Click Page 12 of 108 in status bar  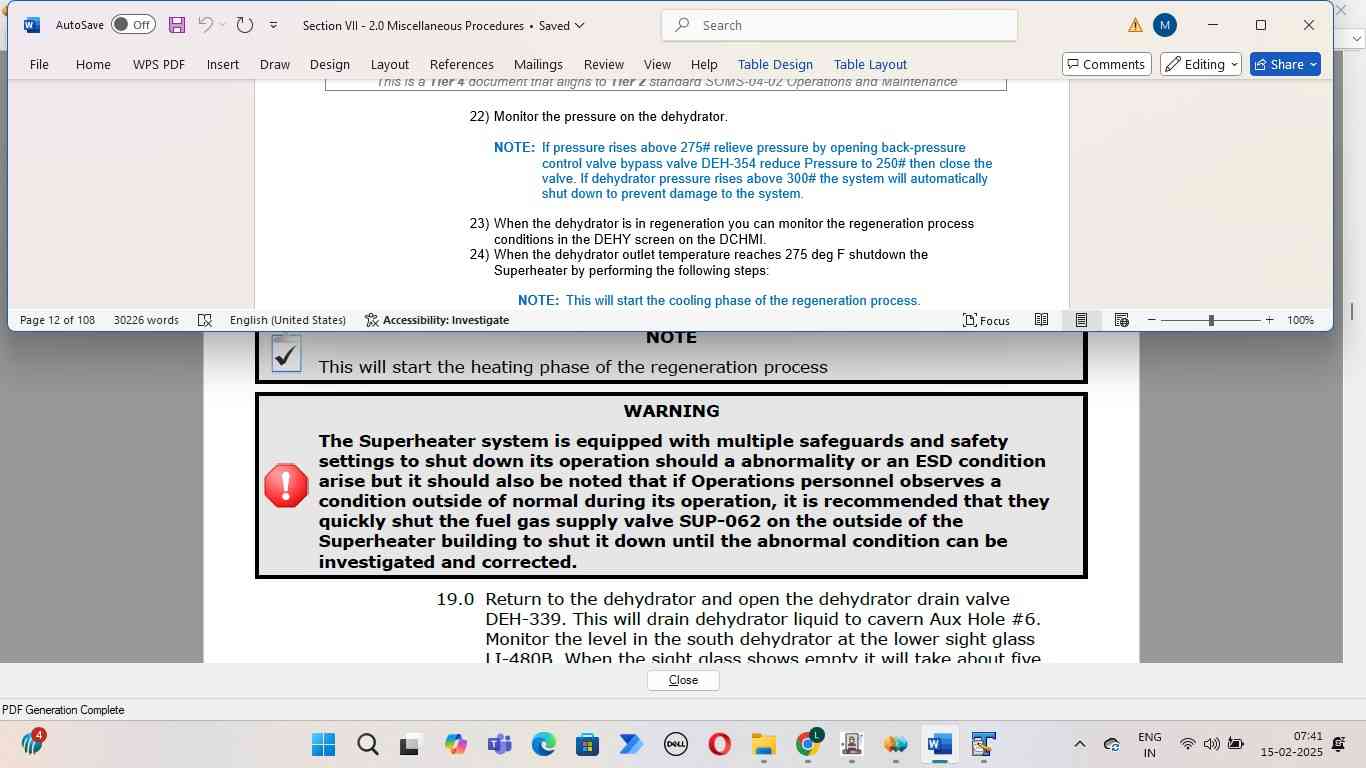[57, 320]
